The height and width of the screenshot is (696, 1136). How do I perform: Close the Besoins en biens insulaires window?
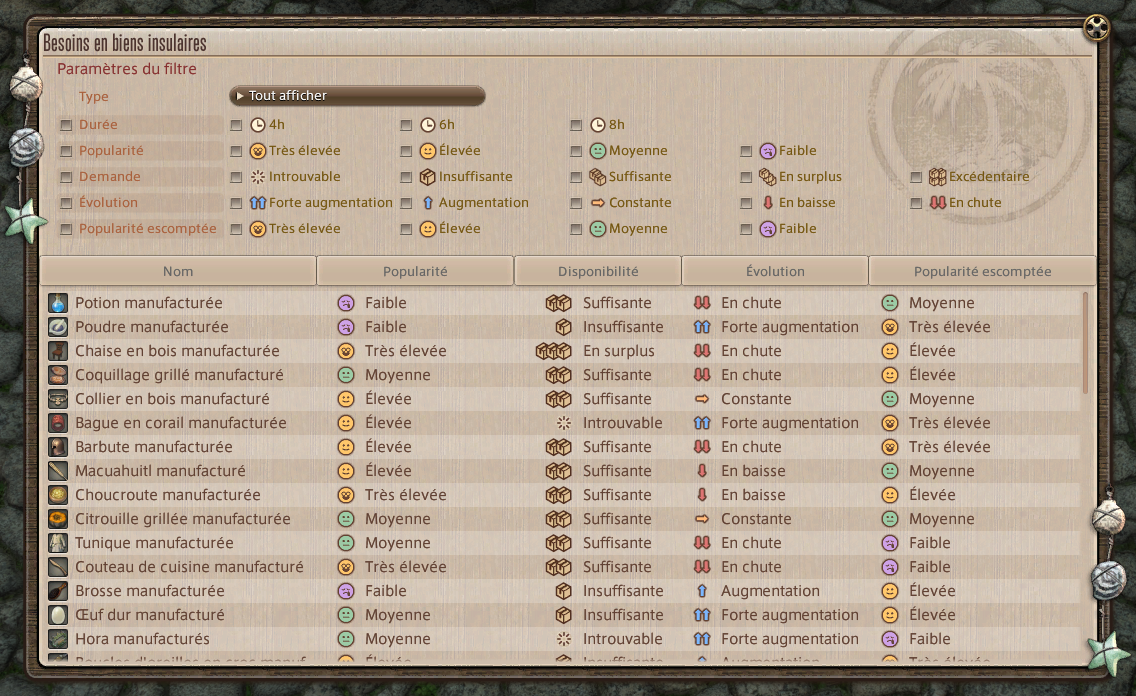coord(1096,28)
